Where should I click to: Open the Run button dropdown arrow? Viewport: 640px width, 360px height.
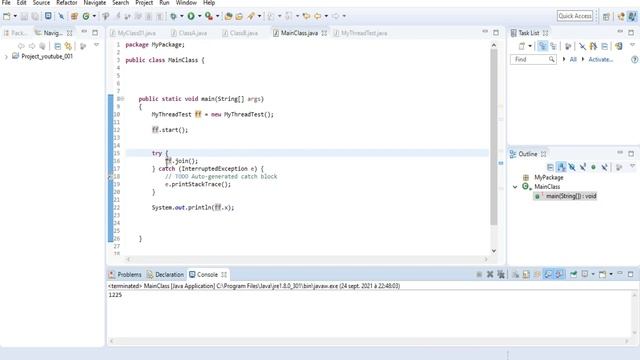[x=200, y=16]
